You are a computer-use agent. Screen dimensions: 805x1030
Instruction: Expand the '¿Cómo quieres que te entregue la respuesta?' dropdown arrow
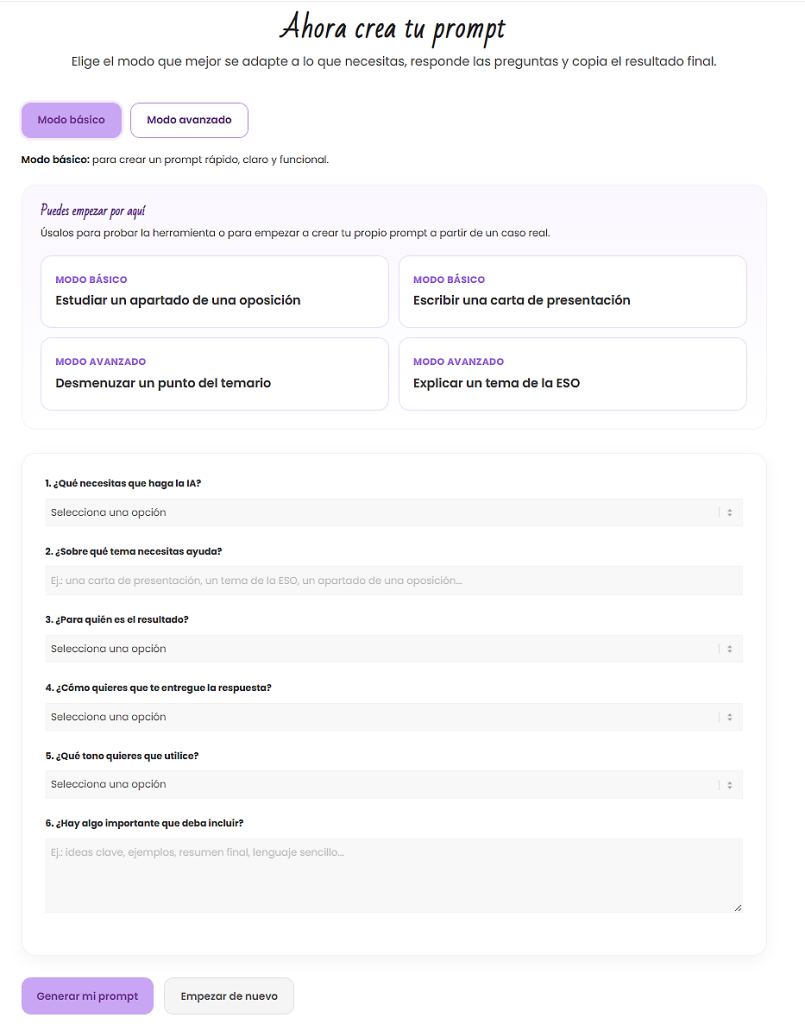729,717
